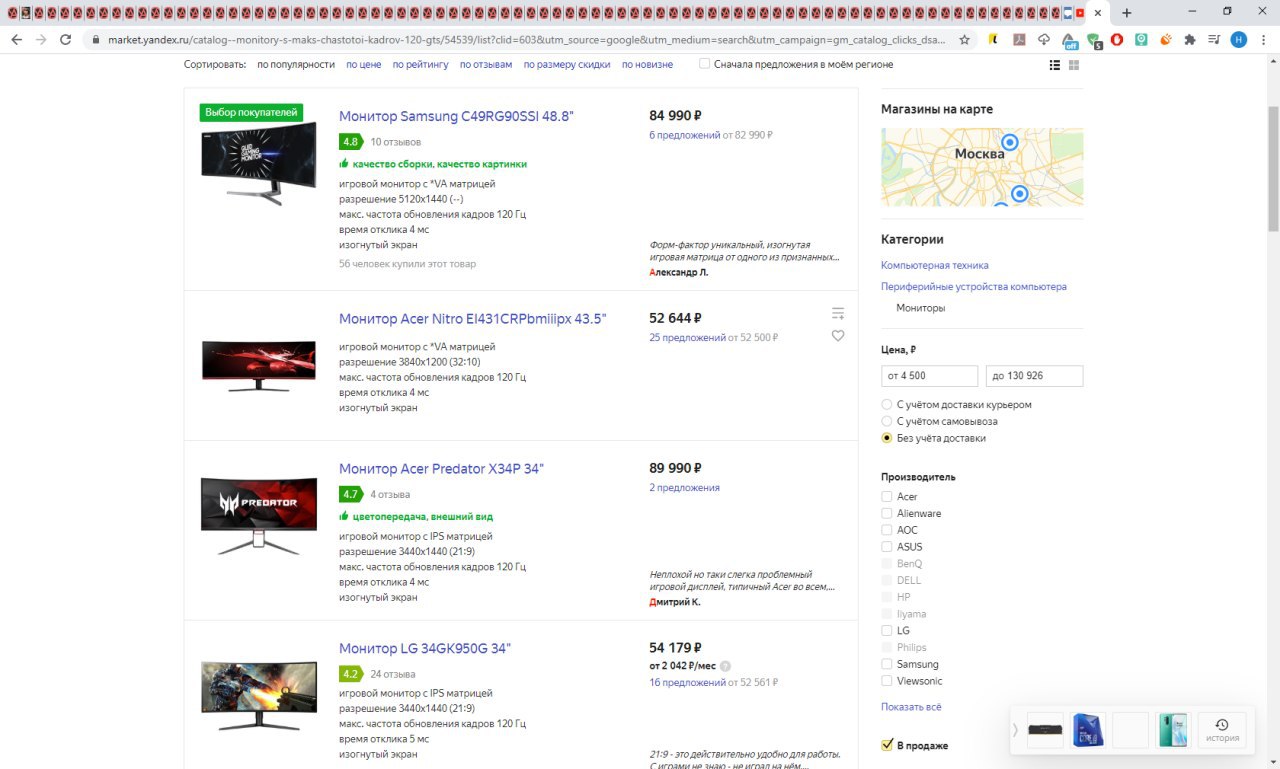Switch to the YouTube tab

[1080, 12]
